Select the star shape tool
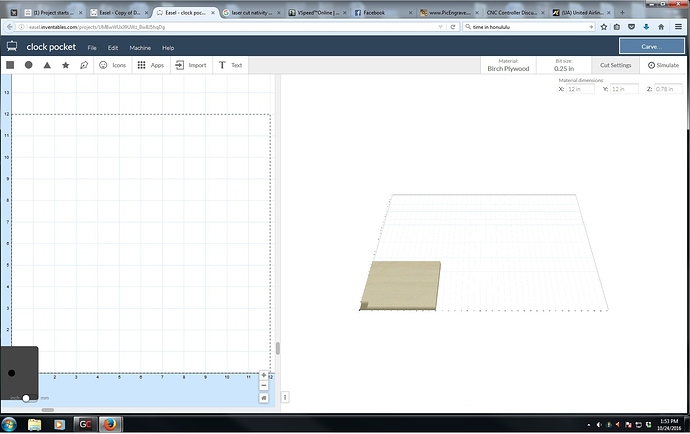 66,65
